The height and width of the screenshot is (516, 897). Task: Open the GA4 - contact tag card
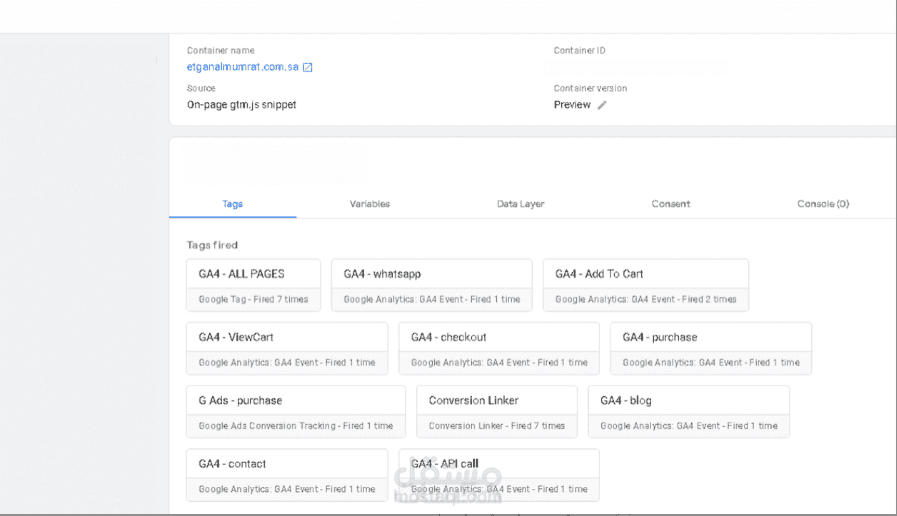tap(286, 475)
